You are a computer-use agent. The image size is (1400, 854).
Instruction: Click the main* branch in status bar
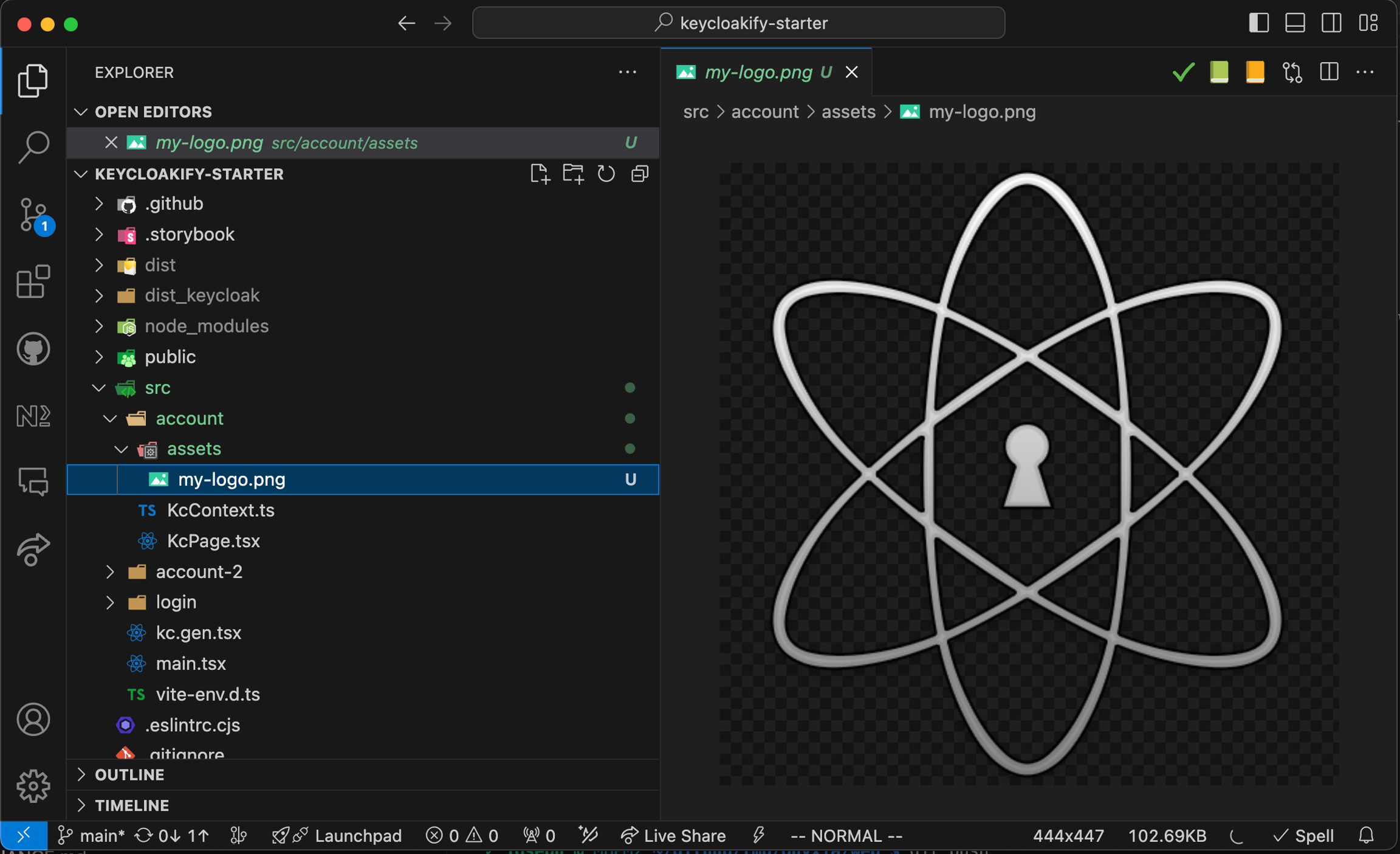click(x=92, y=836)
